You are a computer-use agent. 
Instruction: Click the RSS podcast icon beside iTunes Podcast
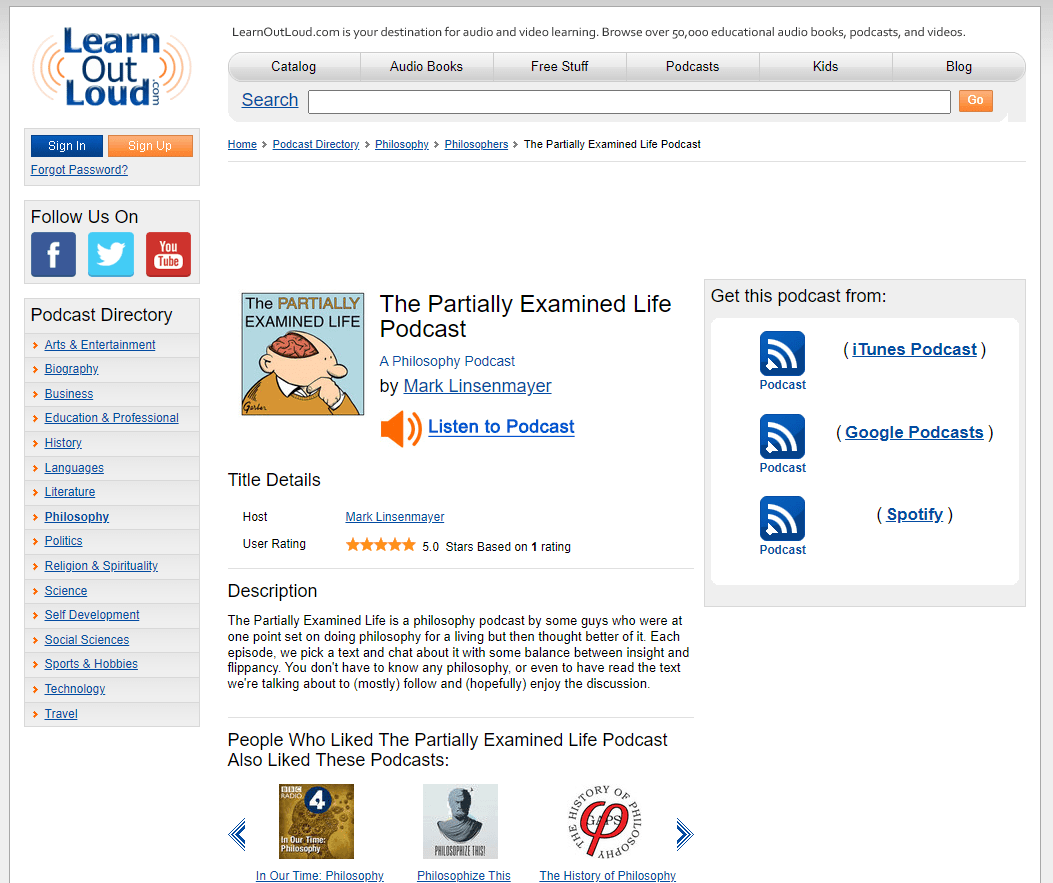pos(782,353)
